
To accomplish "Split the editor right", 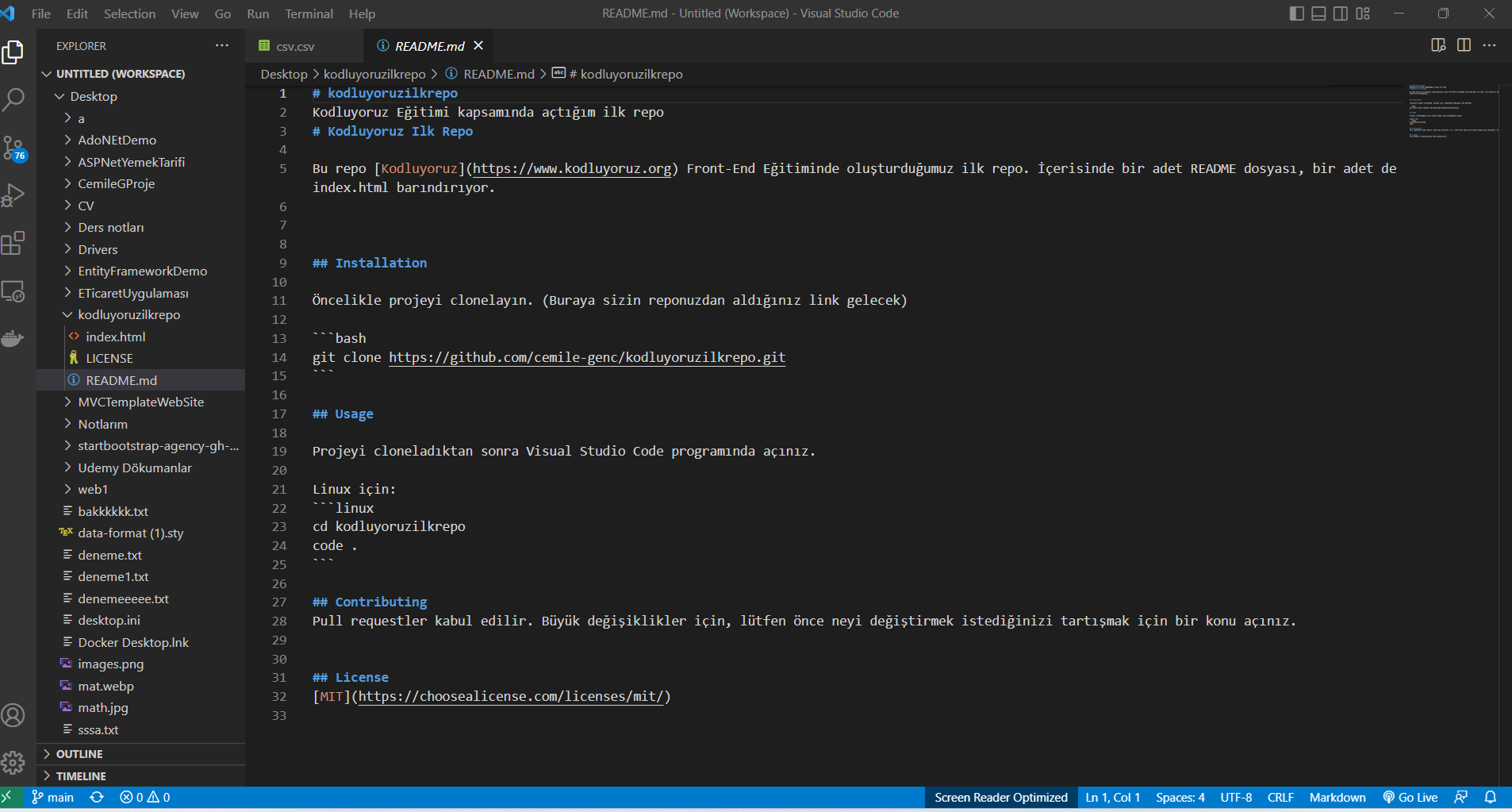I will (x=1464, y=45).
